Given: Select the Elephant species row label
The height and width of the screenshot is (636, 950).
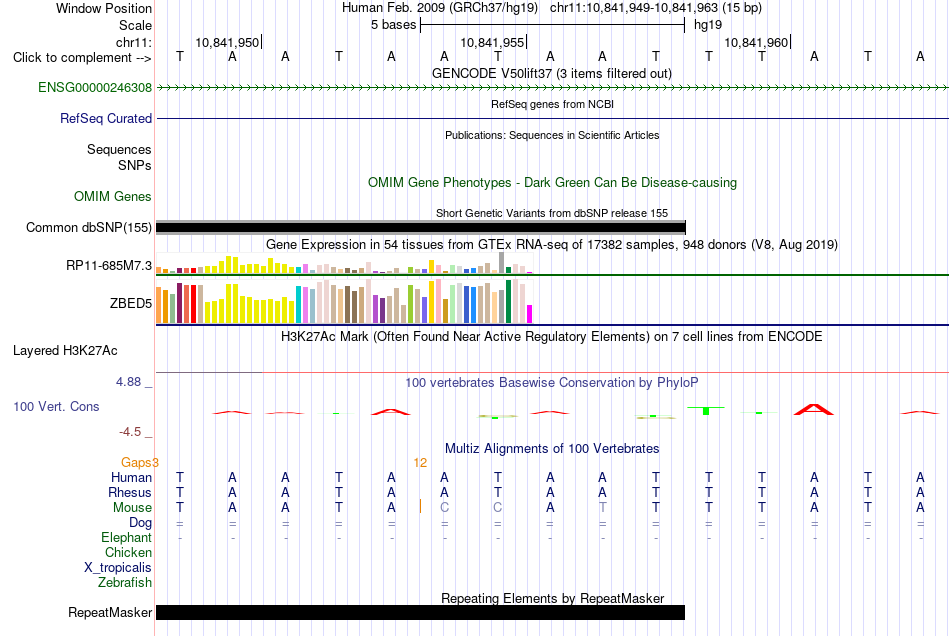Looking at the screenshot, I should [127, 537].
